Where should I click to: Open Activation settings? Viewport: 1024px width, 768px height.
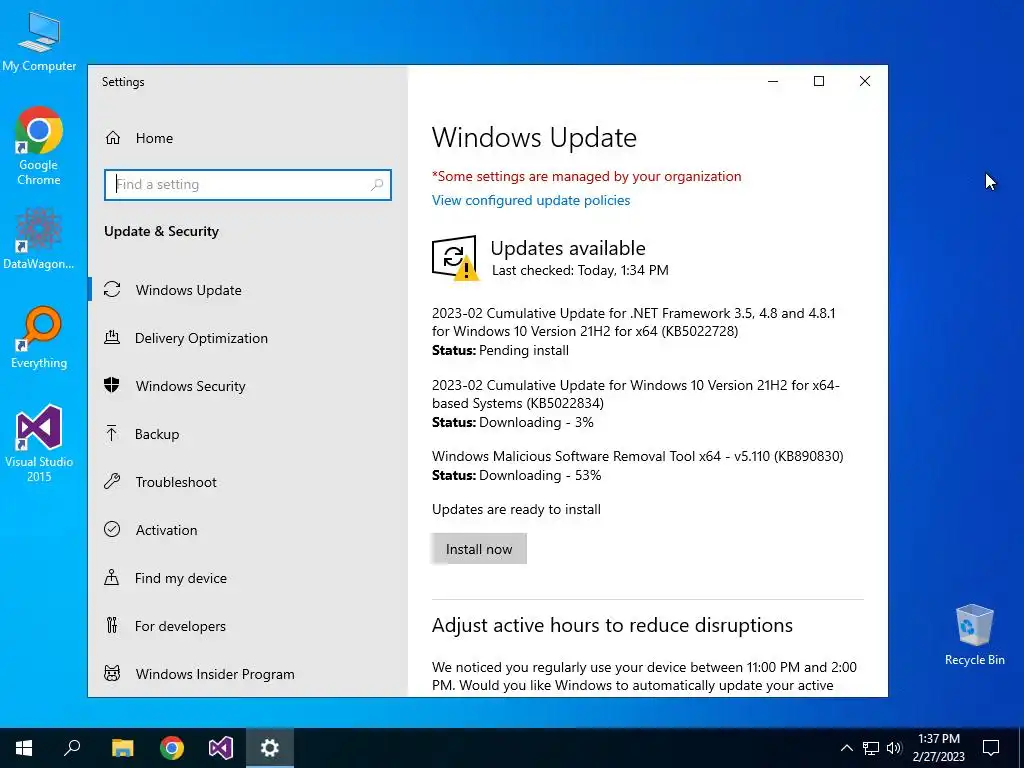tap(248, 530)
